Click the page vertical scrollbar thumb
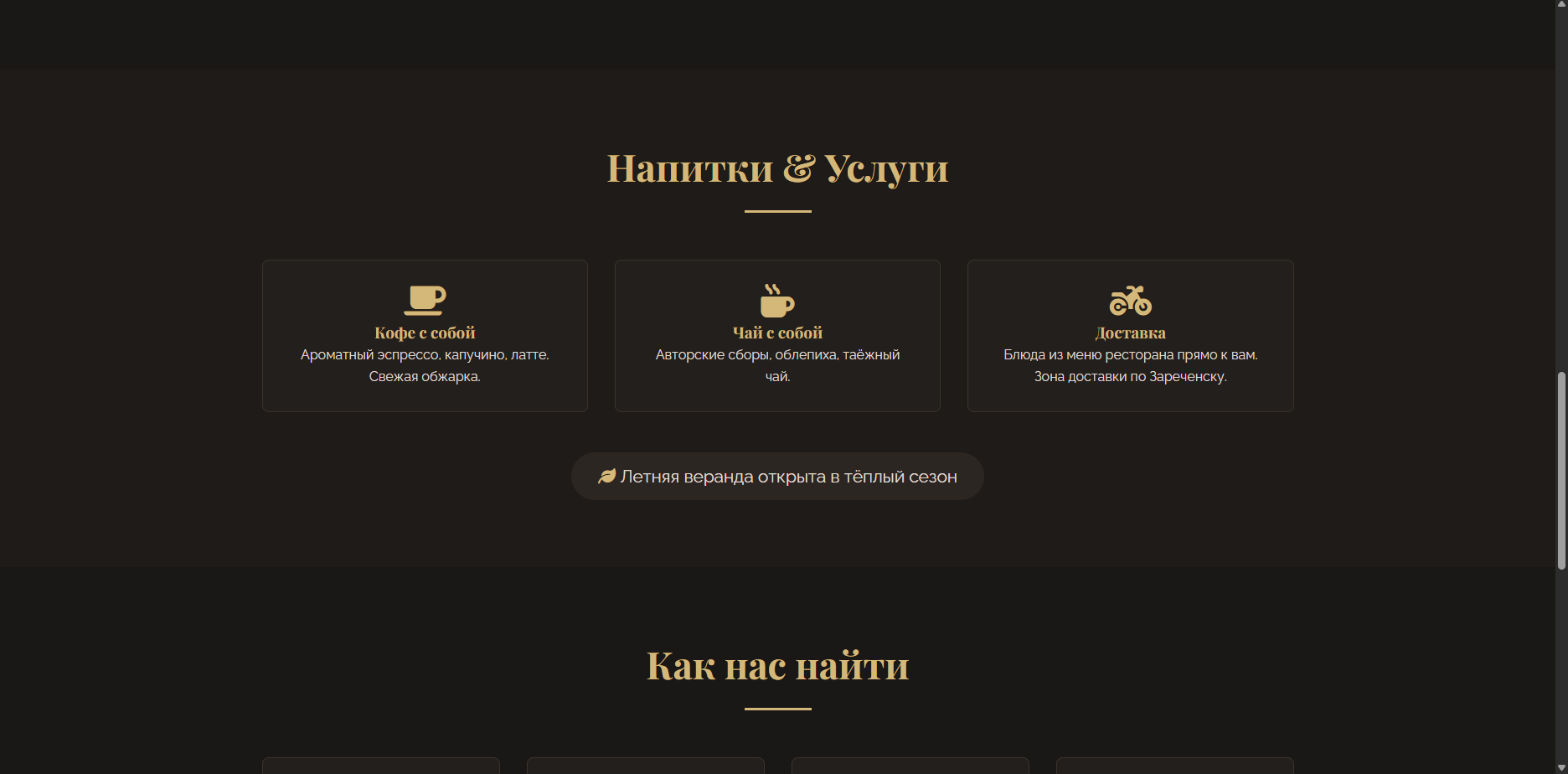1568x774 pixels. pos(1561,471)
